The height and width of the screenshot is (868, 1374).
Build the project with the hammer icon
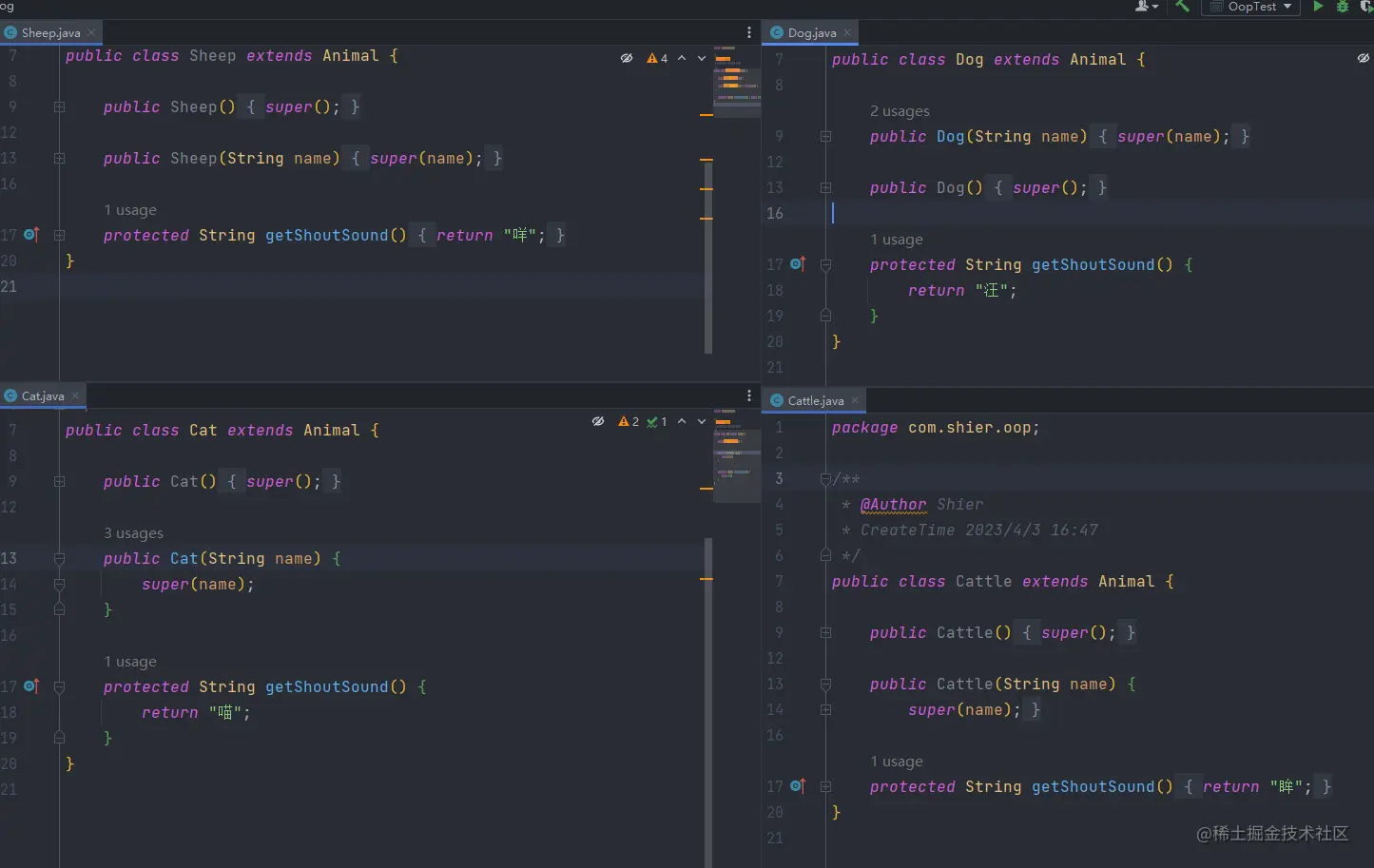(1182, 6)
